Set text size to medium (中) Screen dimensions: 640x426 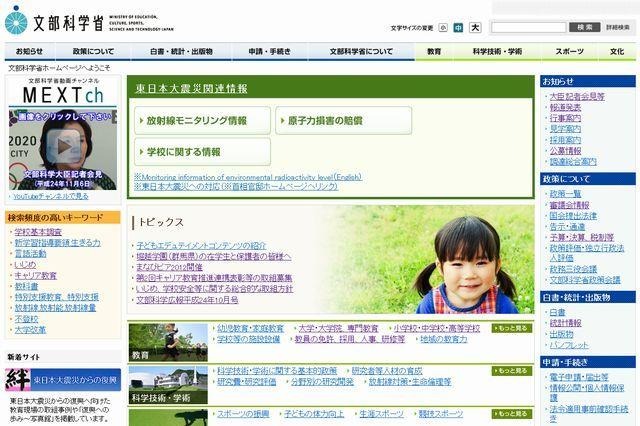[458, 28]
